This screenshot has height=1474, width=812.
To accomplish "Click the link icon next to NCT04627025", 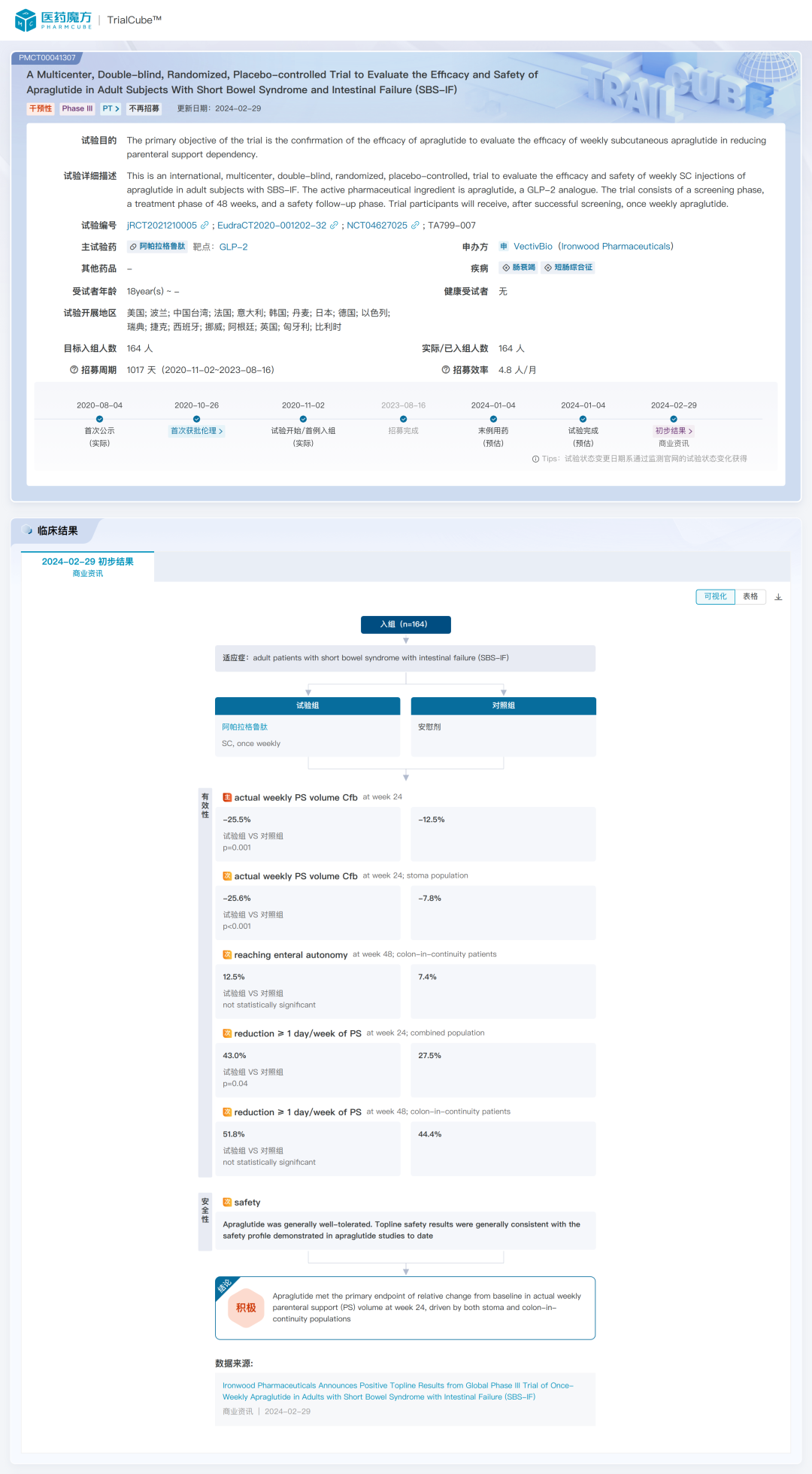I will coord(415,225).
